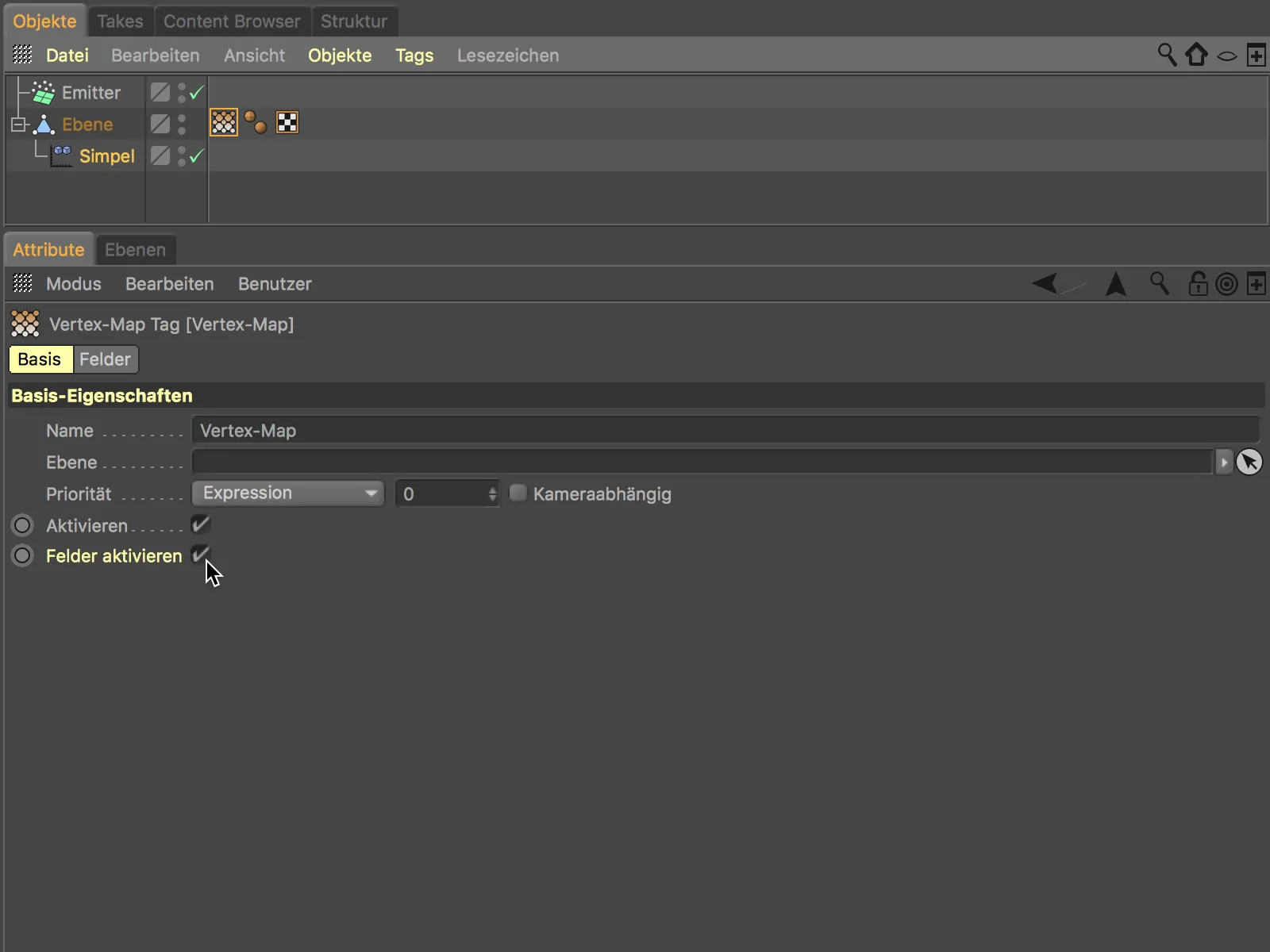
Task: Enable the Kameraabhängig checkbox
Action: 518,493
